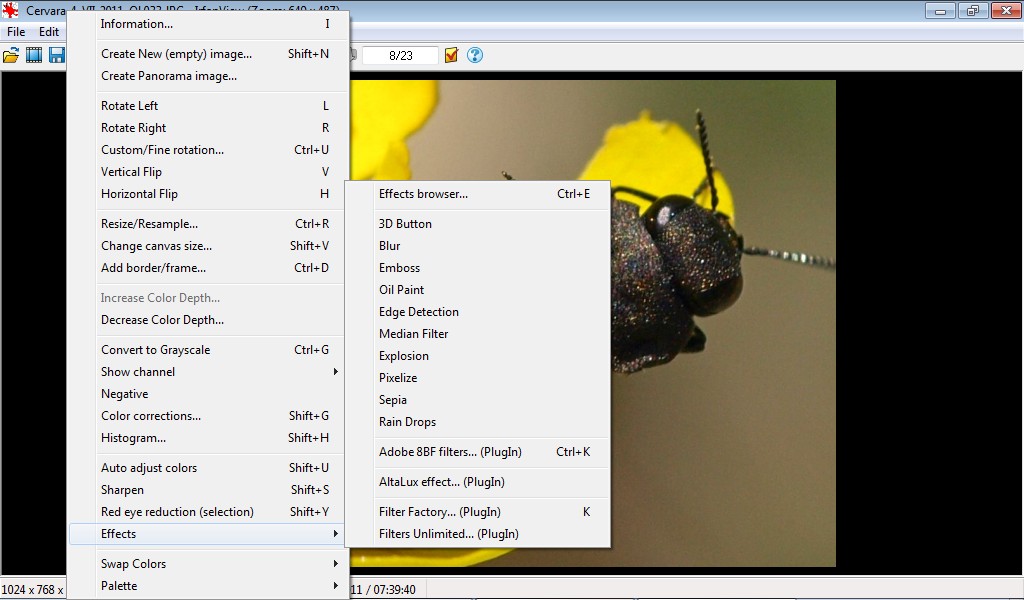Select Oil Paint effect
Screen dimensions: 1024x600
coord(401,290)
